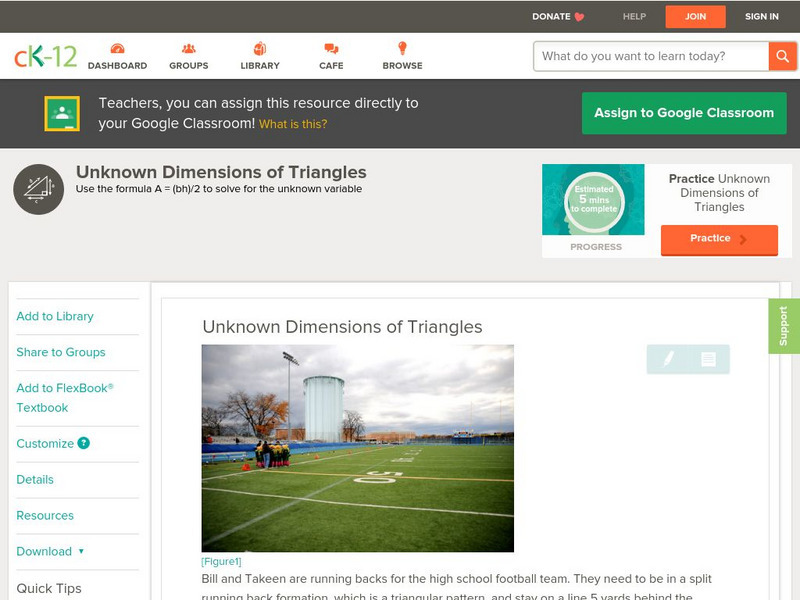Click the Donate heart icon
The height and width of the screenshot is (600, 800).
pyautogui.click(x=579, y=17)
